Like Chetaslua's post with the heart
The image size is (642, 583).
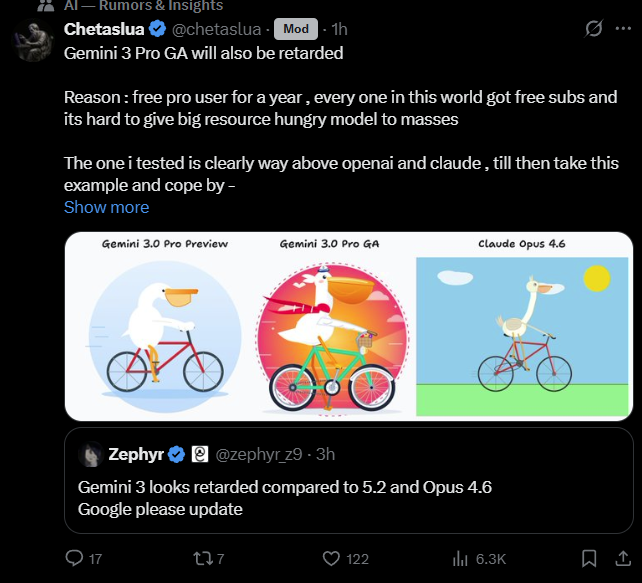coord(331,558)
